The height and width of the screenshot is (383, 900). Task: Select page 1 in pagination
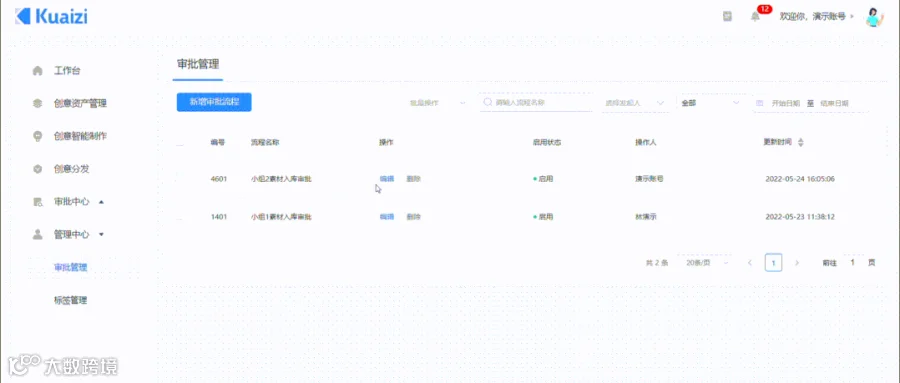coord(773,263)
